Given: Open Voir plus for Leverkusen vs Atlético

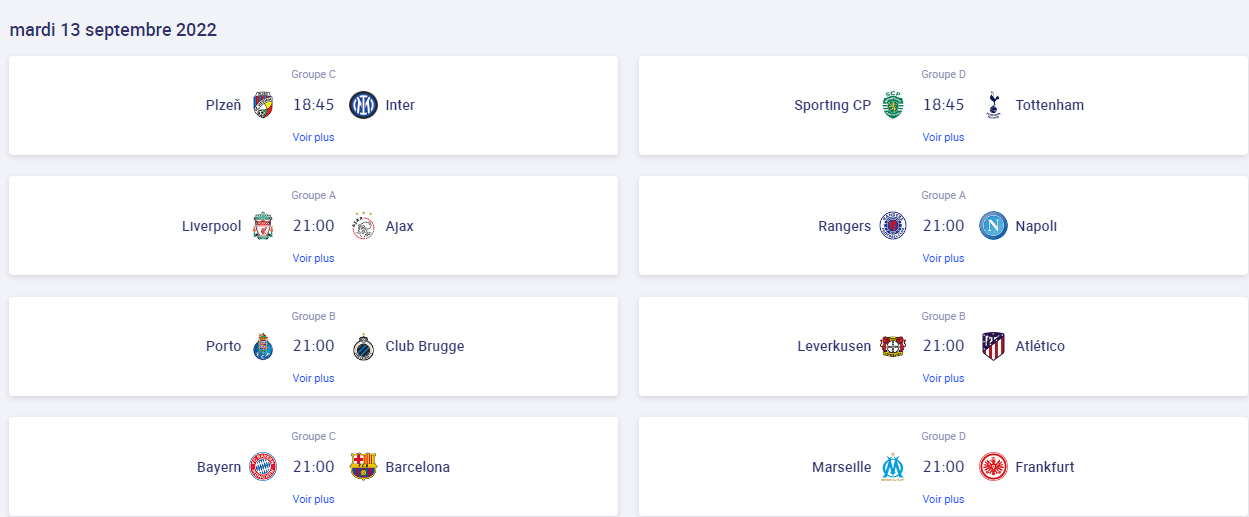Looking at the screenshot, I should (944, 378).
